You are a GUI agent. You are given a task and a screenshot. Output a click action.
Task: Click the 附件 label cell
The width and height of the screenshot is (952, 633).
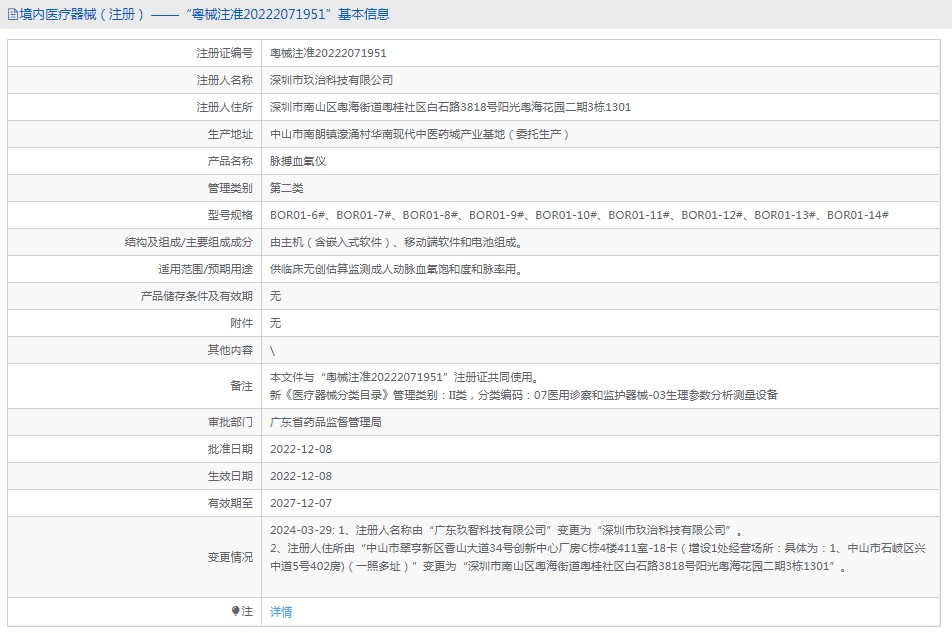click(x=134, y=323)
